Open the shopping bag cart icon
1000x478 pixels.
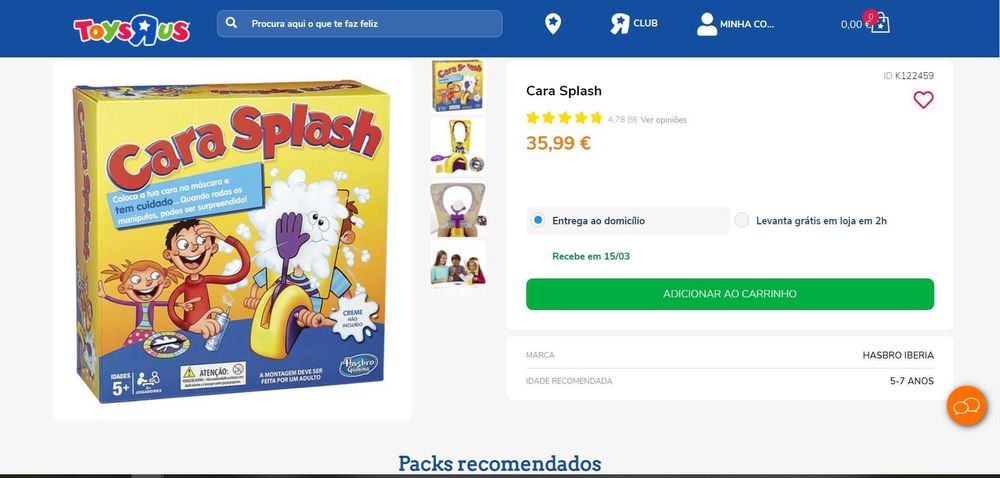coord(880,25)
